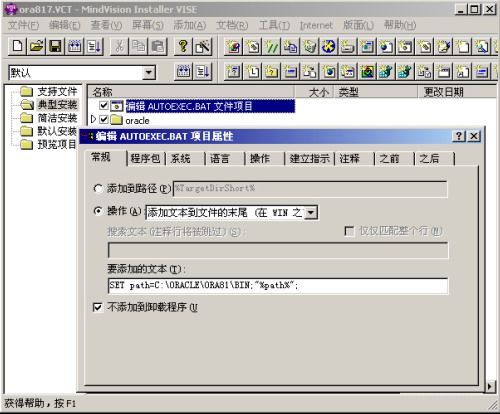The width and height of the screenshot is (500, 414).
Task: Sort by the 大小 column header
Action: pos(315,92)
